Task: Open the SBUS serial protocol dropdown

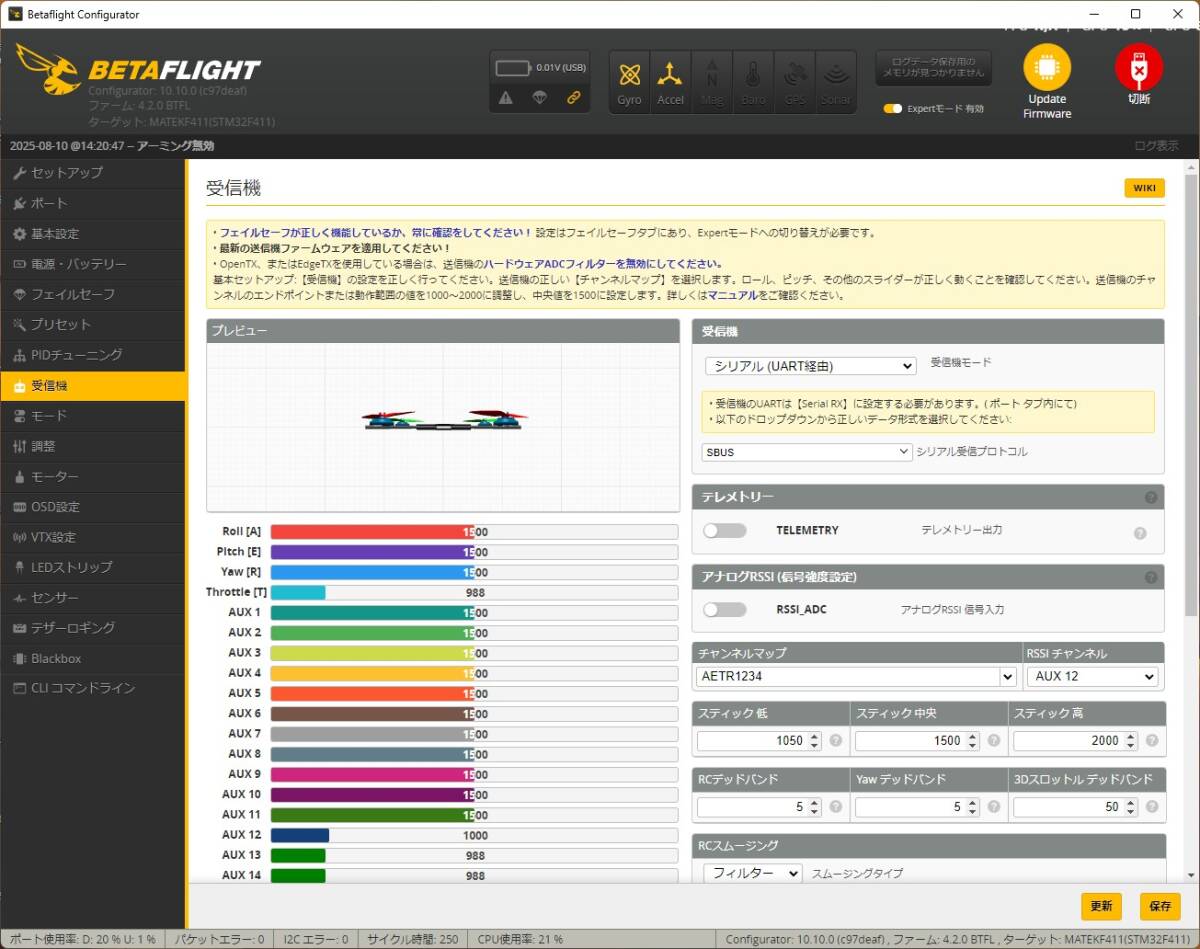Action: [806, 452]
